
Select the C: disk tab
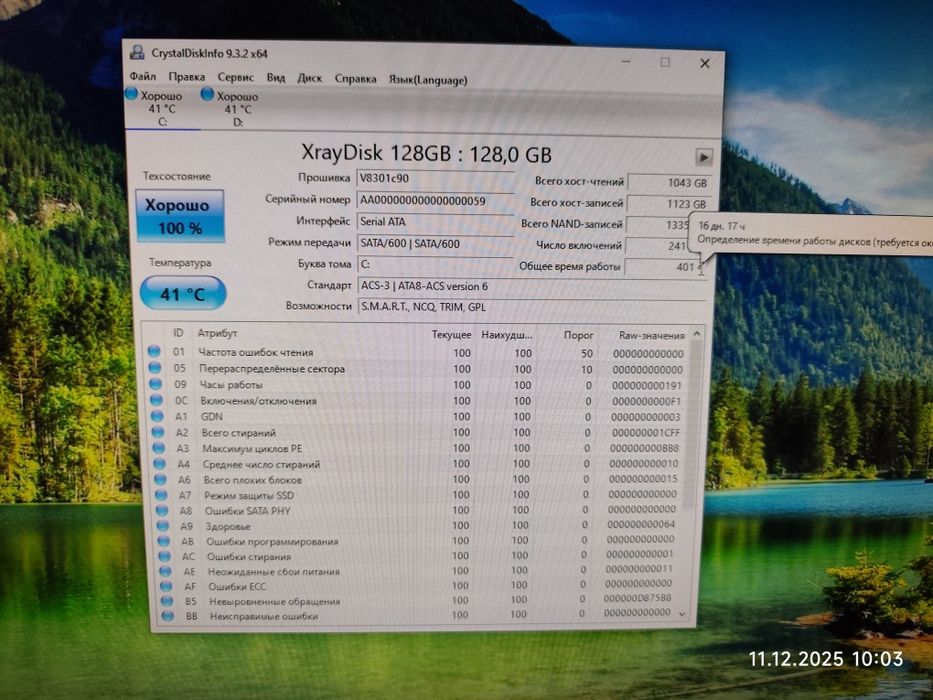point(162,108)
